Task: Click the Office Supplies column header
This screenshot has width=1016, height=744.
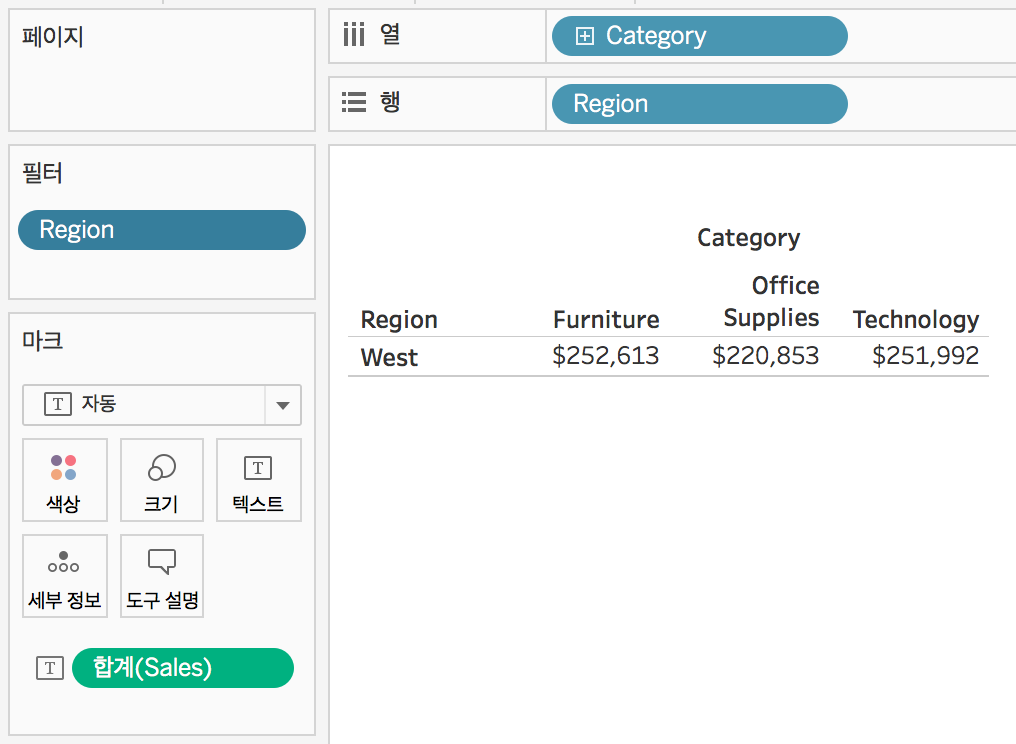Action: (x=771, y=301)
